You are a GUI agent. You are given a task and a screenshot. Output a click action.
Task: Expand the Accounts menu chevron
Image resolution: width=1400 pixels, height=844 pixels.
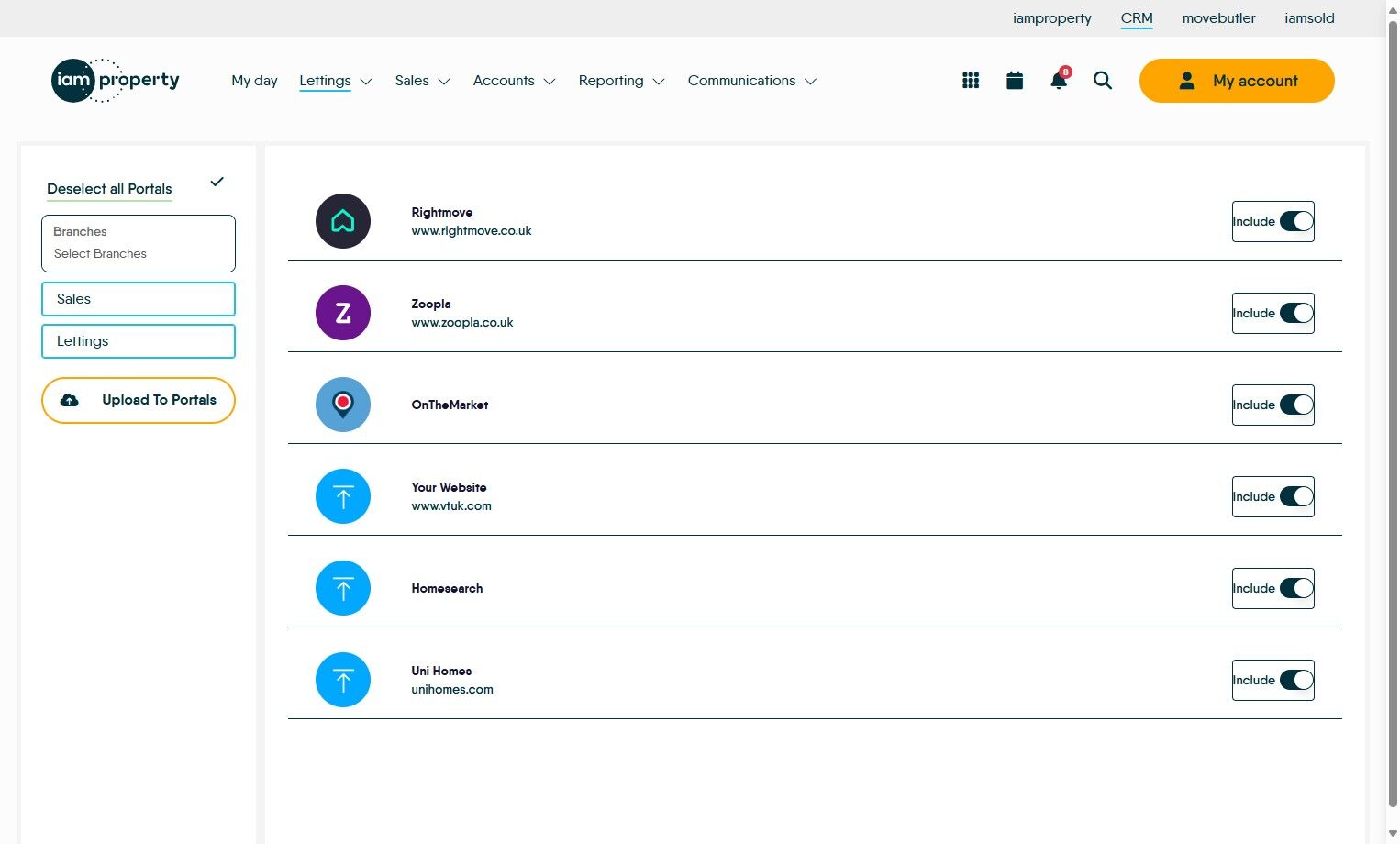pos(550,82)
